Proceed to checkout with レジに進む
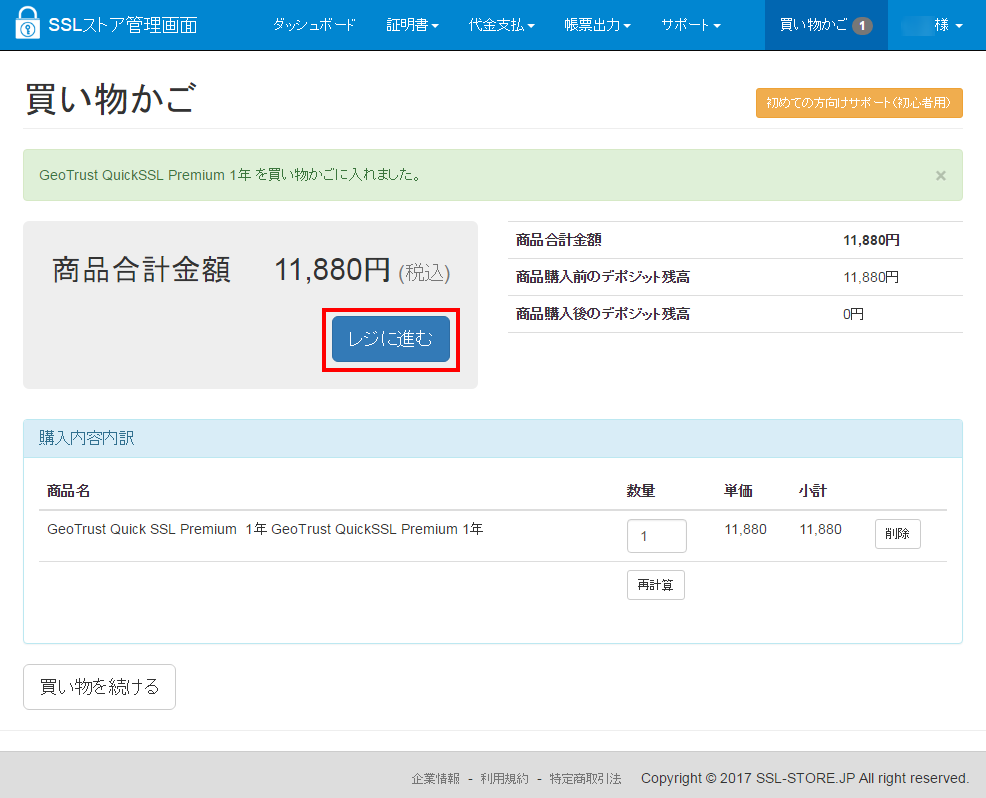 (391, 339)
